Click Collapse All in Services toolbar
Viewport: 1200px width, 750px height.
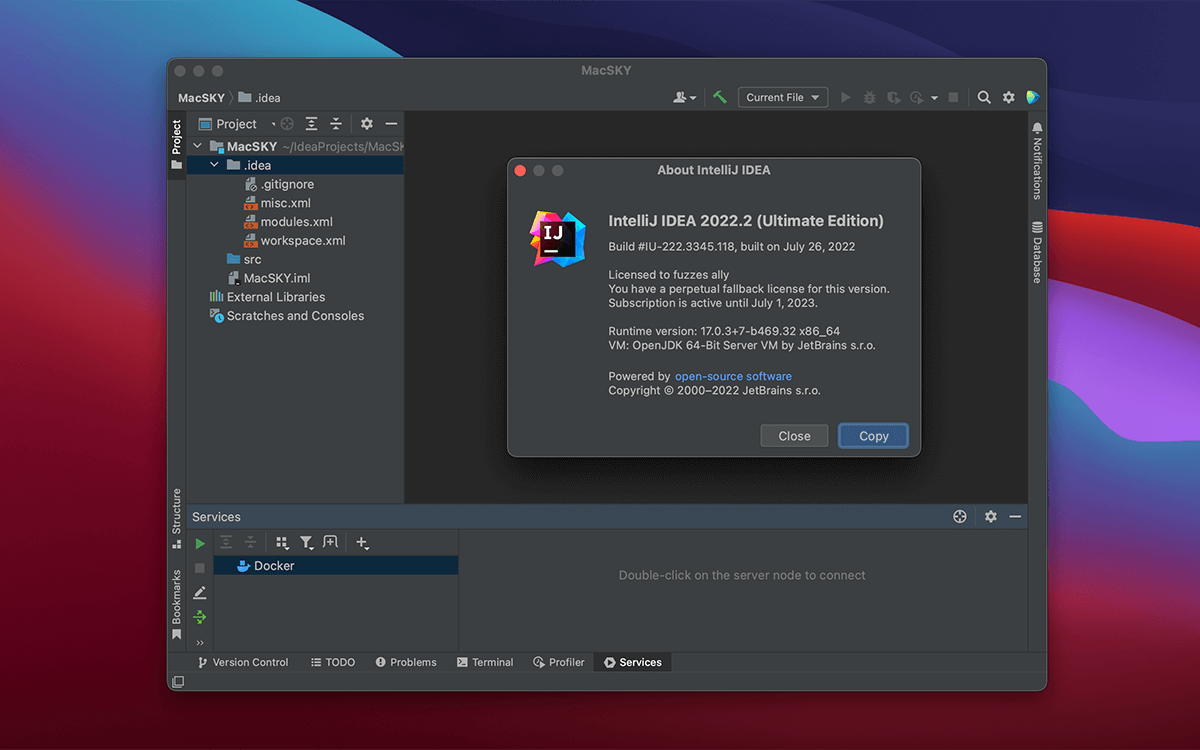coord(250,542)
